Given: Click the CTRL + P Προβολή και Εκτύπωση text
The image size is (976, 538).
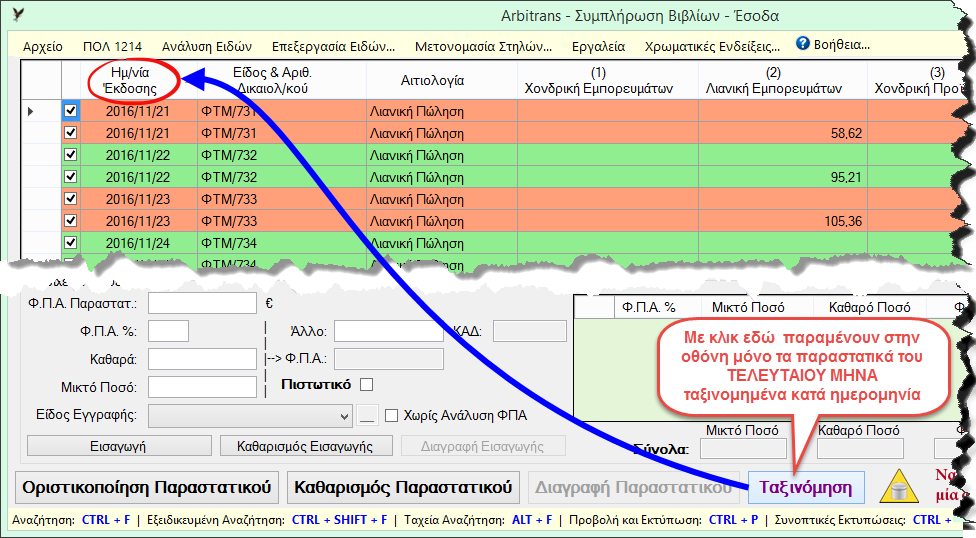Looking at the screenshot, I should click(x=733, y=520).
